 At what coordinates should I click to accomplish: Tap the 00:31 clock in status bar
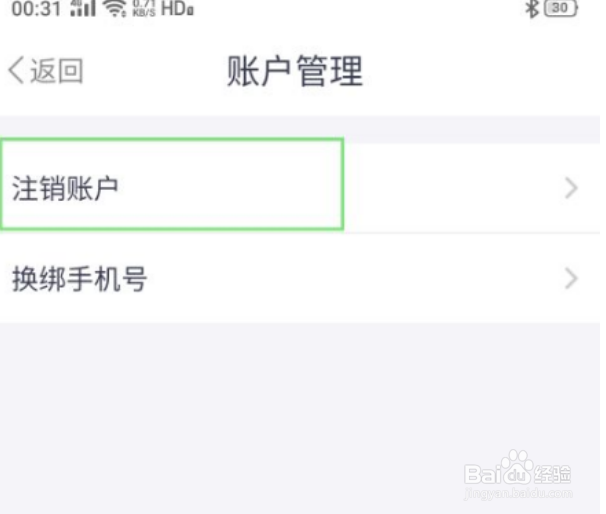pos(36,9)
